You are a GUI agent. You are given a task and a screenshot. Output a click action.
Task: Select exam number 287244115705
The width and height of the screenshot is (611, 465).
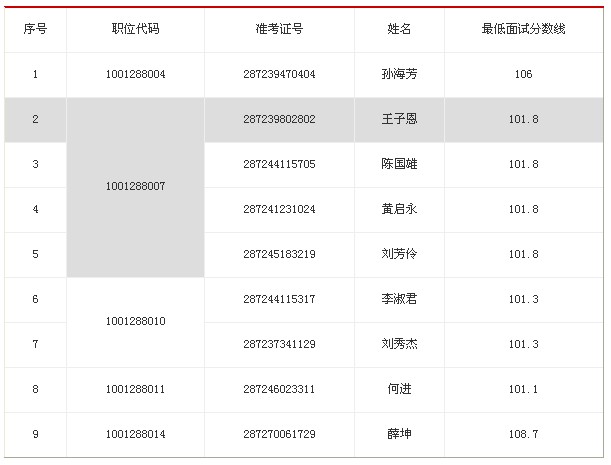click(x=279, y=164)
